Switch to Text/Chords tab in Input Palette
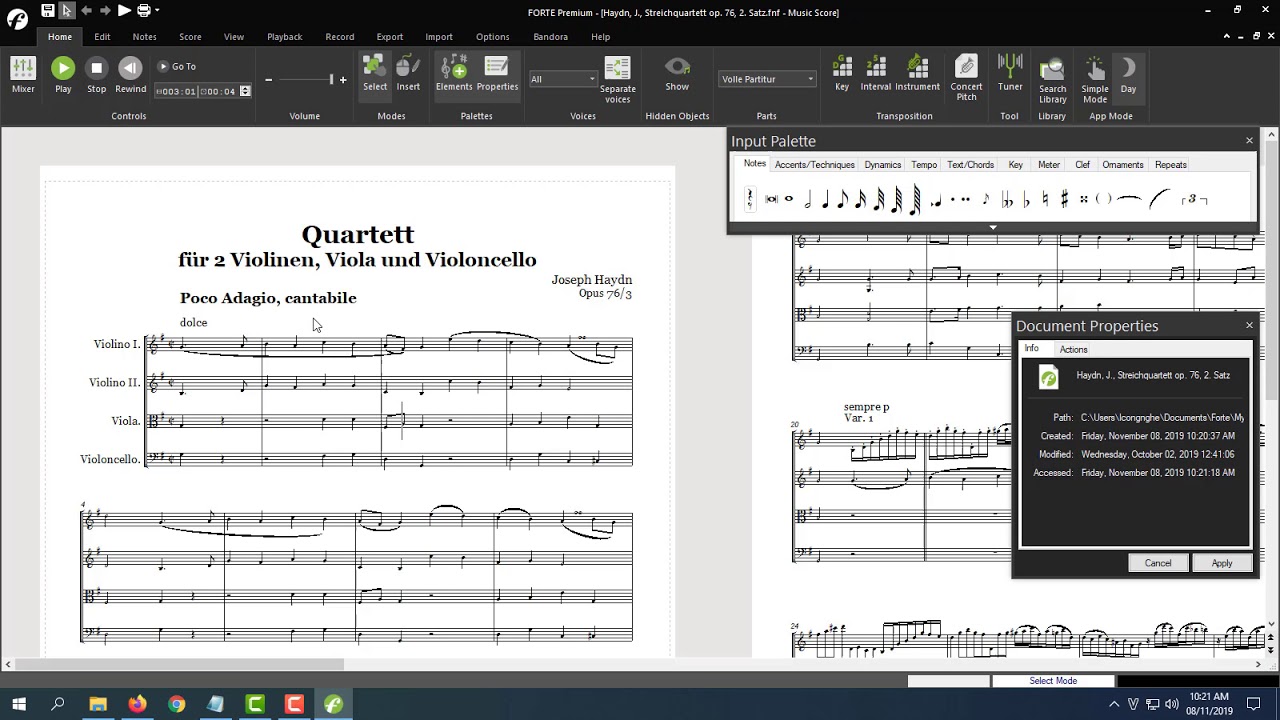This screenshot has width=1280, height=720. [970, 165]
